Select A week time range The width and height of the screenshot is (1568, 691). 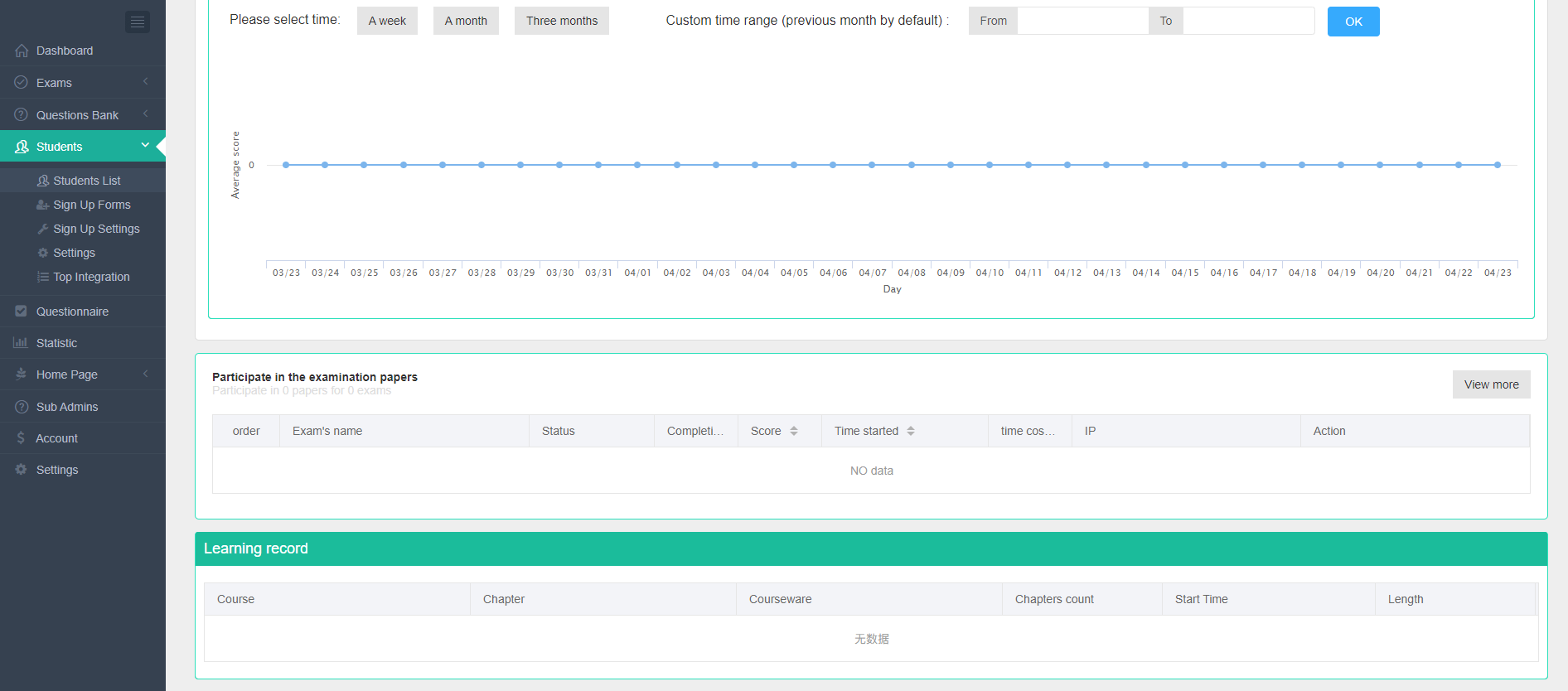[x=387, y=21]
